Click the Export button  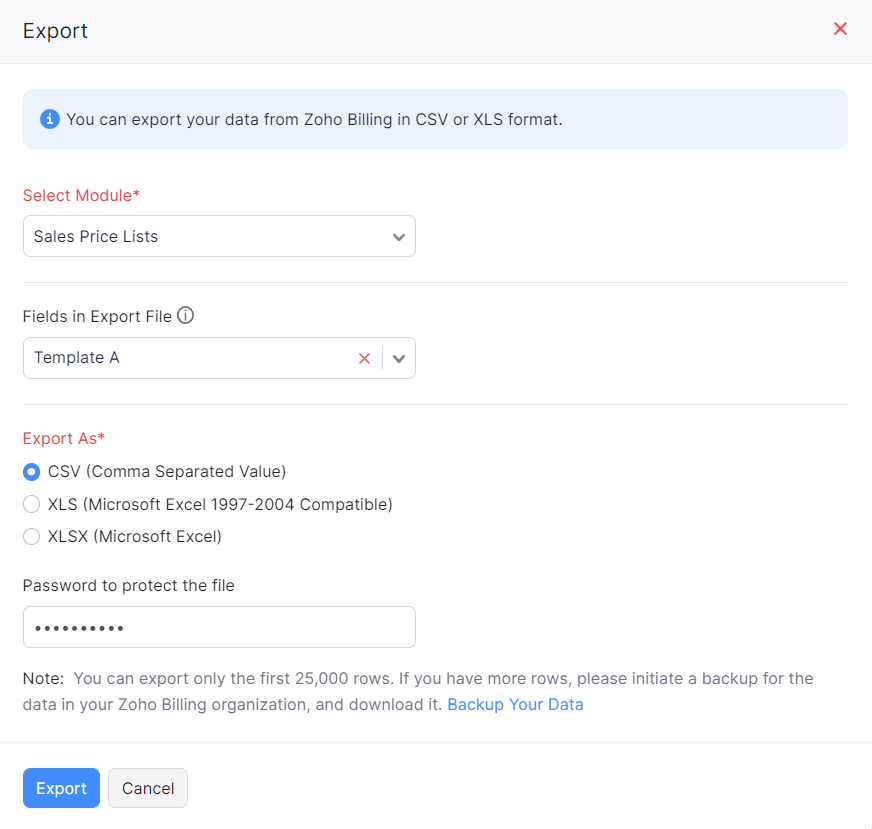pos(61,788)
